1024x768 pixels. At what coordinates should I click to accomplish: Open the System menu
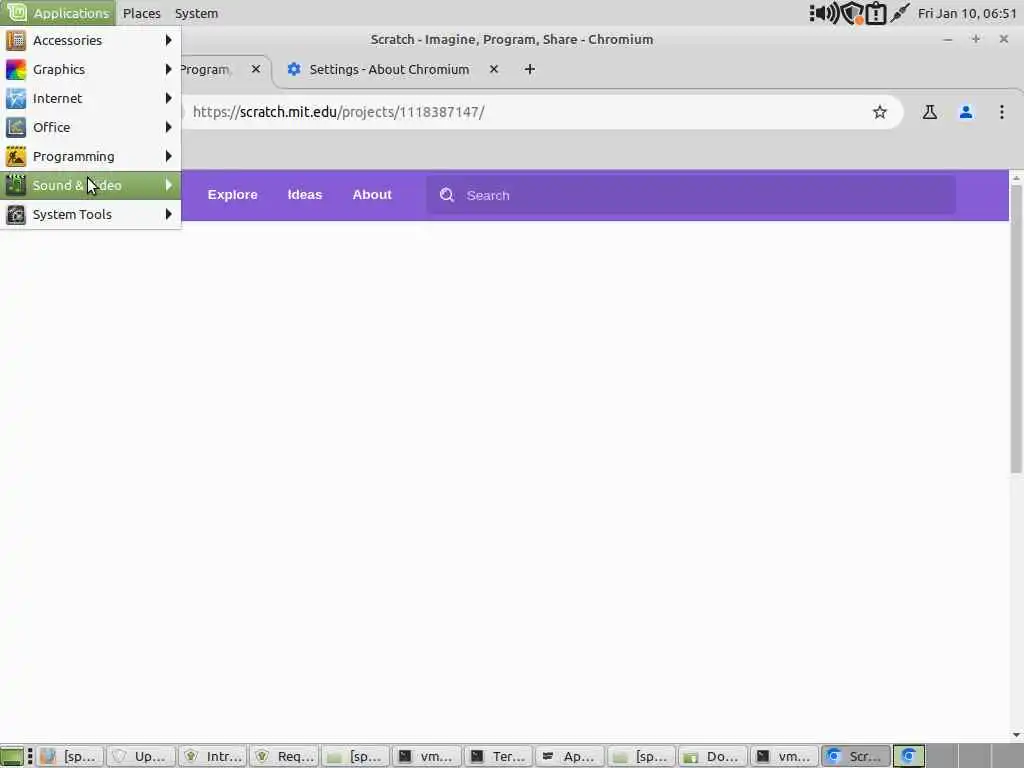197,13
